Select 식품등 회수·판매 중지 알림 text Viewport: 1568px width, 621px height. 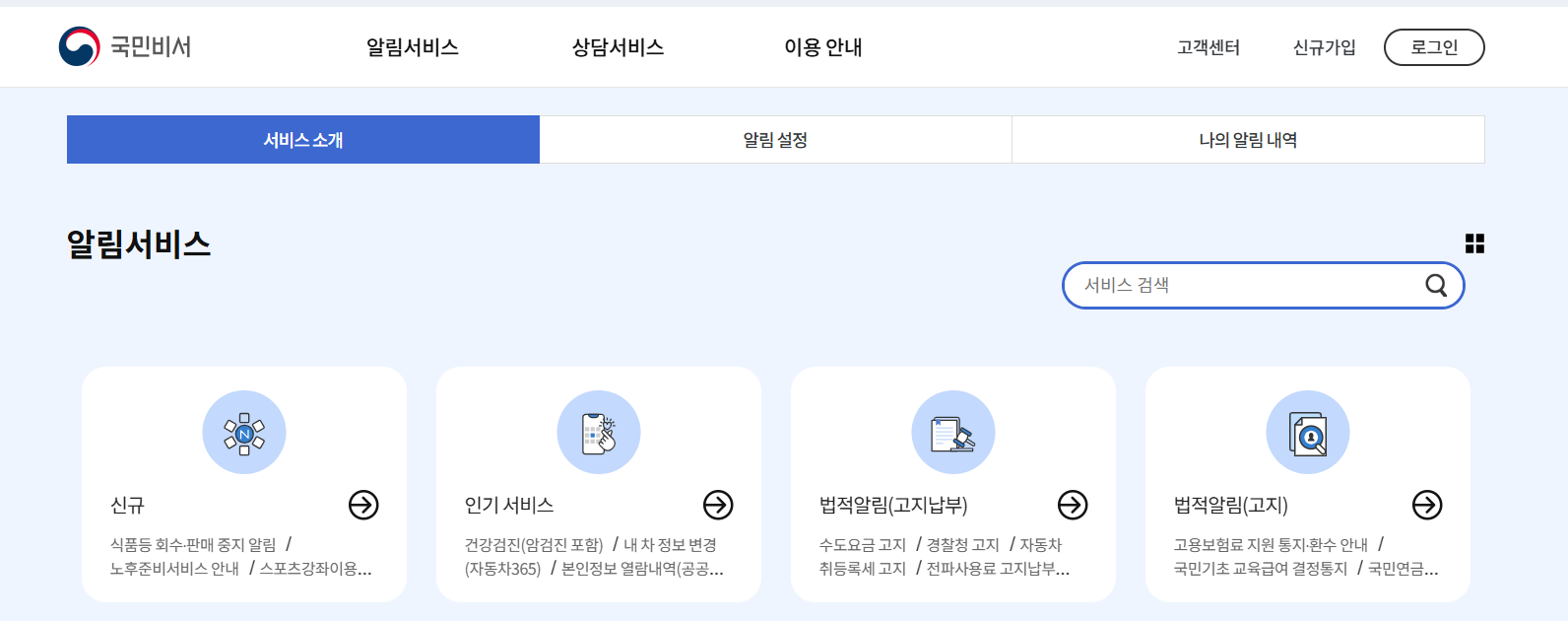(194, 544)
